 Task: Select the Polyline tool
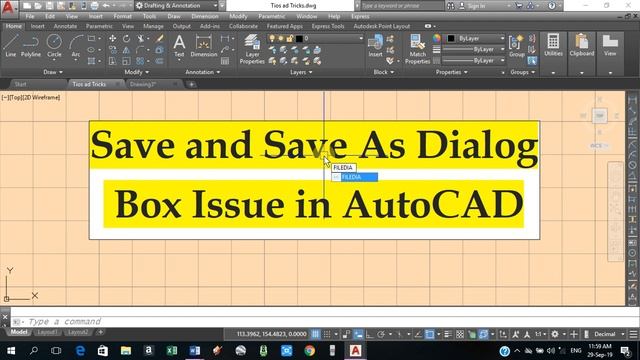[31, 46]
